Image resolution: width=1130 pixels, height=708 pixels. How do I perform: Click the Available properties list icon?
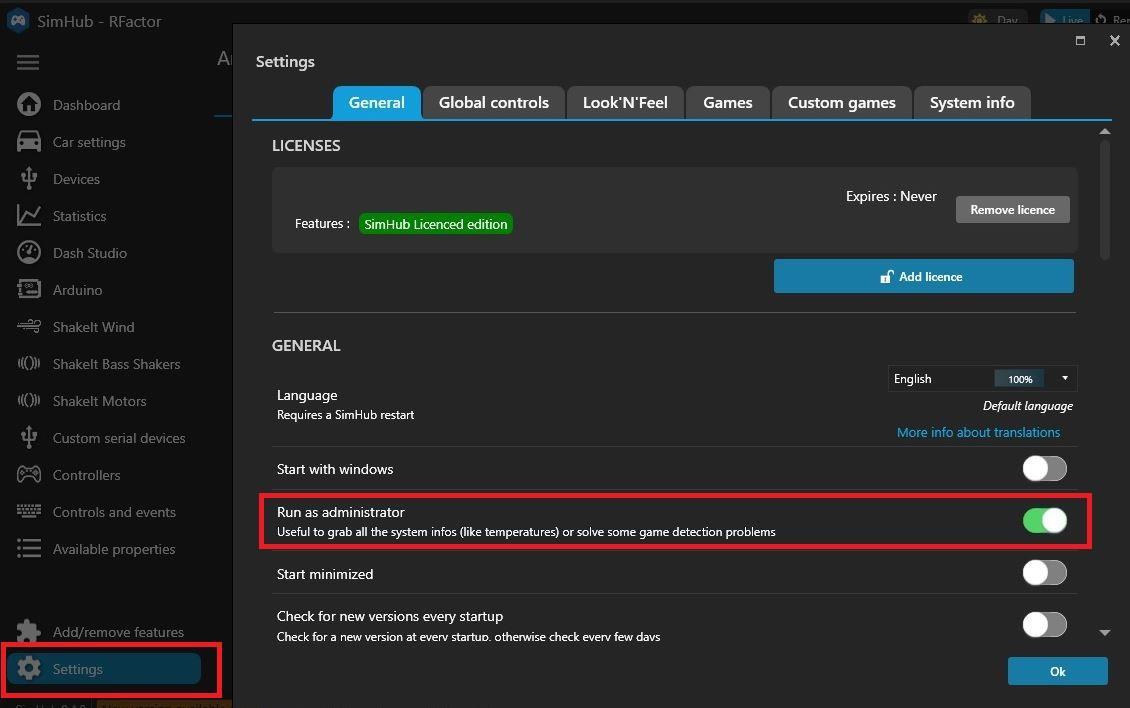point(29,549)
